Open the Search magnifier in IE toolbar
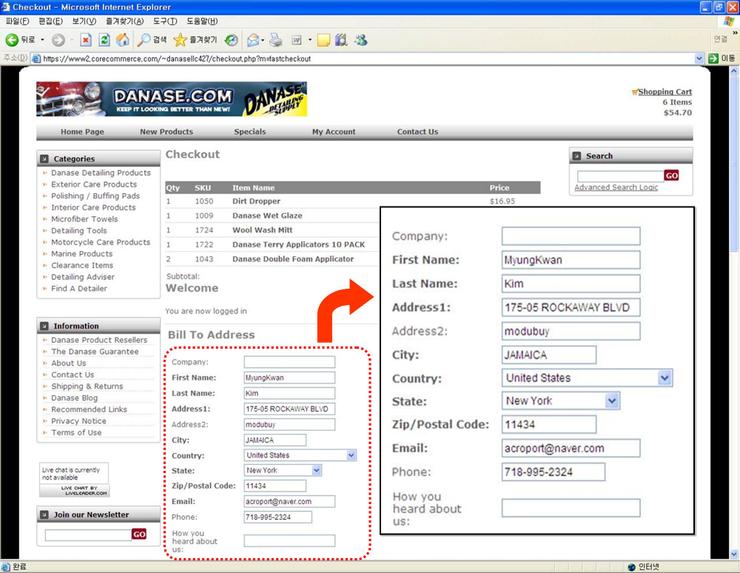Screen dimensions: 740x573 pyautogui.click(x=143, y=40)
